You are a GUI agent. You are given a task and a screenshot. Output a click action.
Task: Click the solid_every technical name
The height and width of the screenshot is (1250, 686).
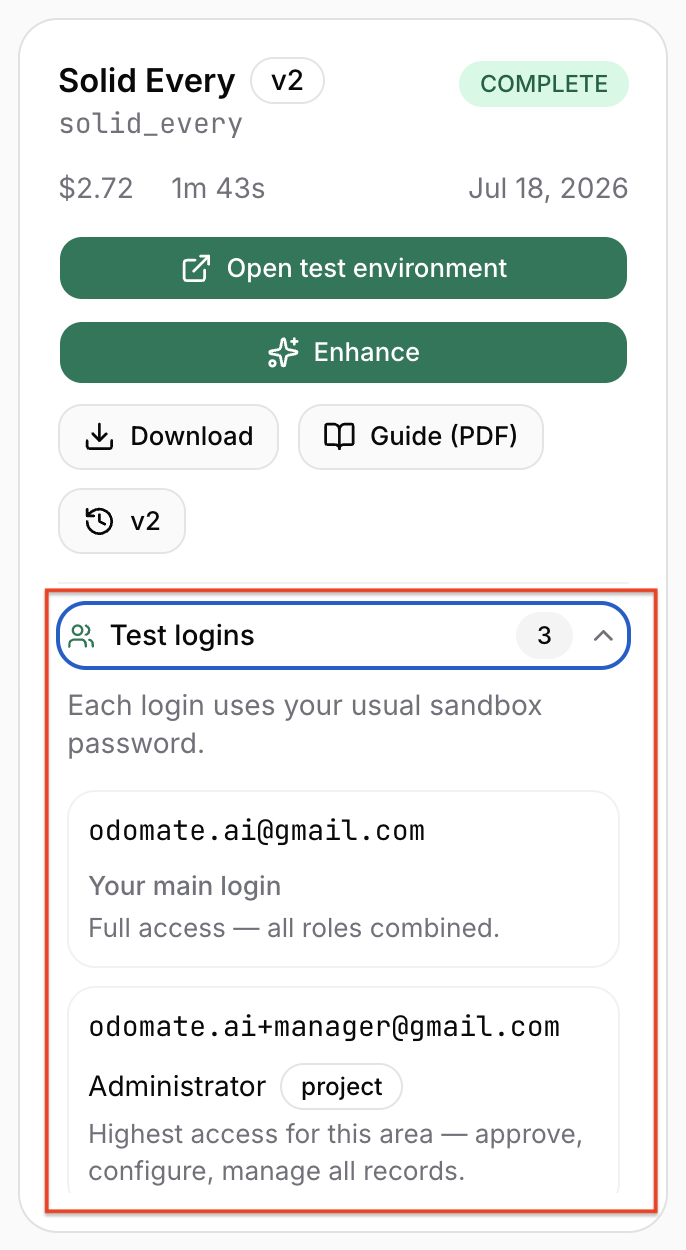pyautogui.click(x=151, y=125)
